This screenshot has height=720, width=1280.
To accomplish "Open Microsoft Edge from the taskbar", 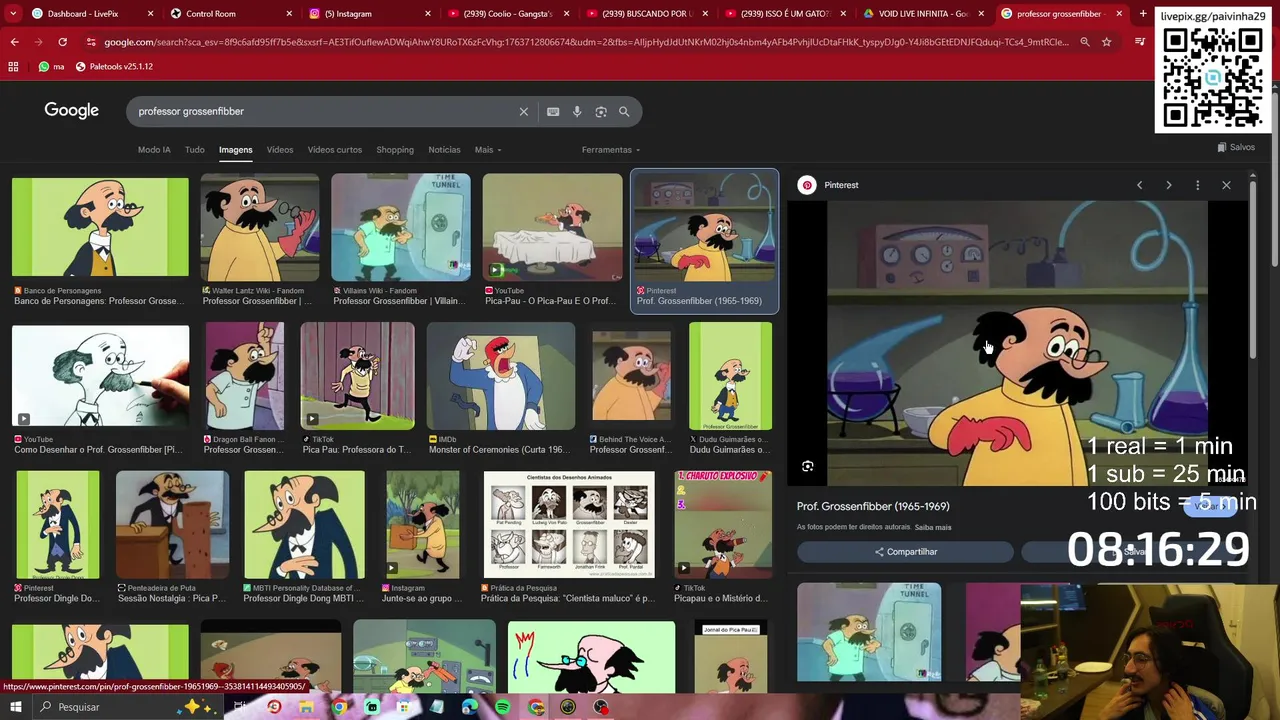I will (470, 707).
